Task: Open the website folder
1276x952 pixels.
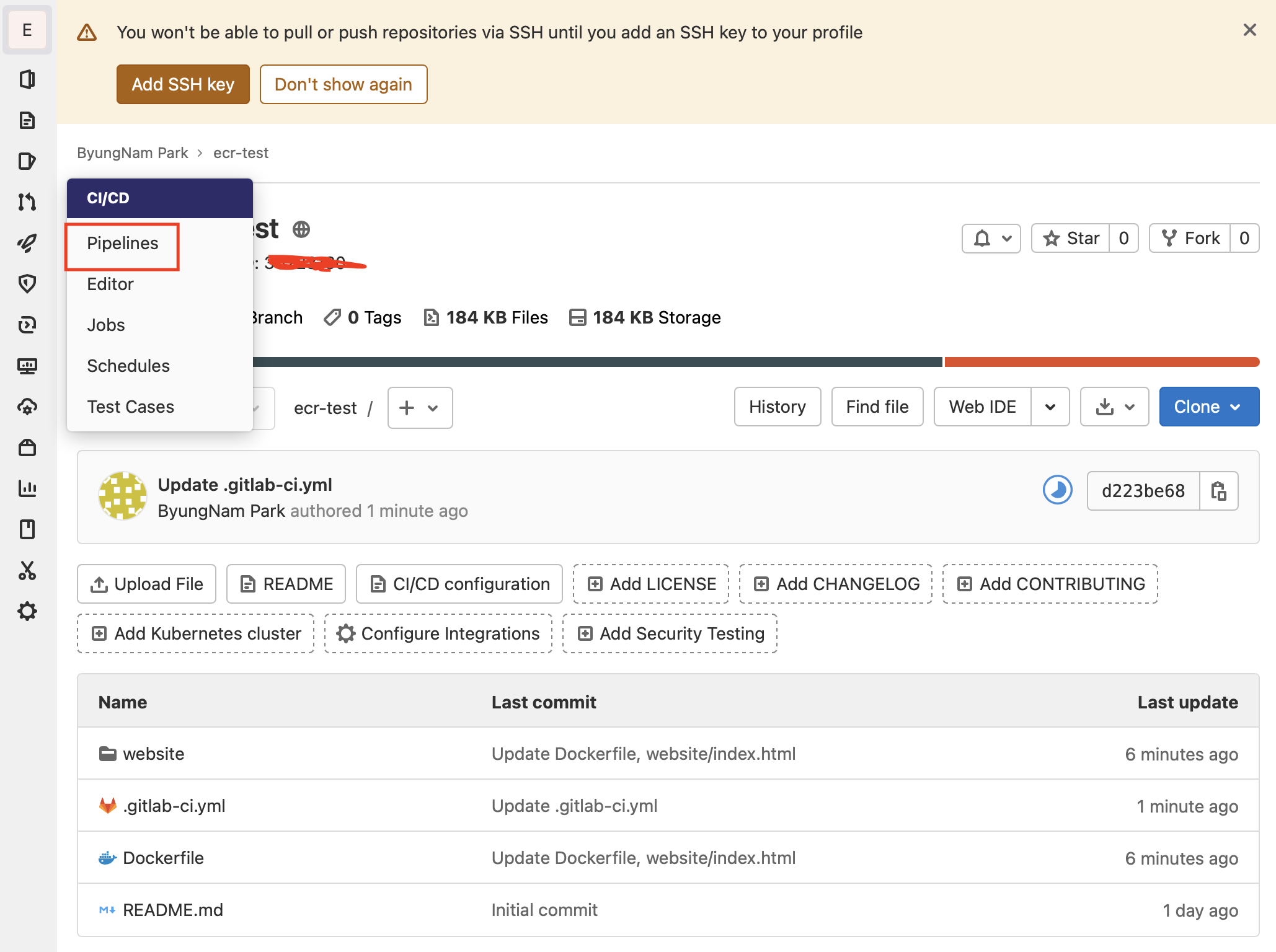Action: click(x=153, y=754)
